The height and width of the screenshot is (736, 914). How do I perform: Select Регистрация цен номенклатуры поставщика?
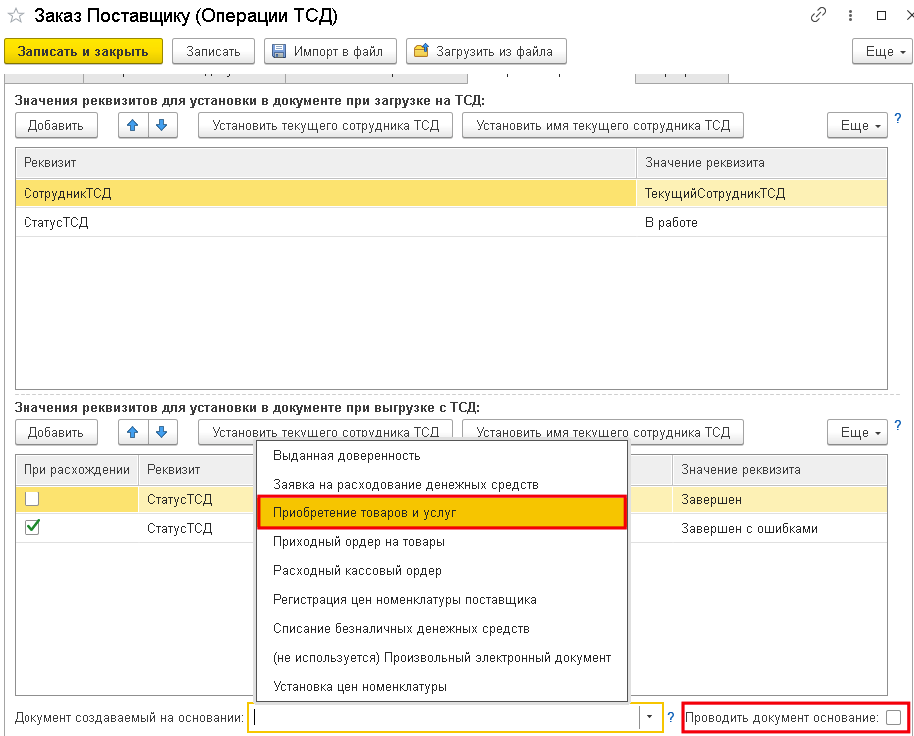pyautogui.click(x=442, y=600)
